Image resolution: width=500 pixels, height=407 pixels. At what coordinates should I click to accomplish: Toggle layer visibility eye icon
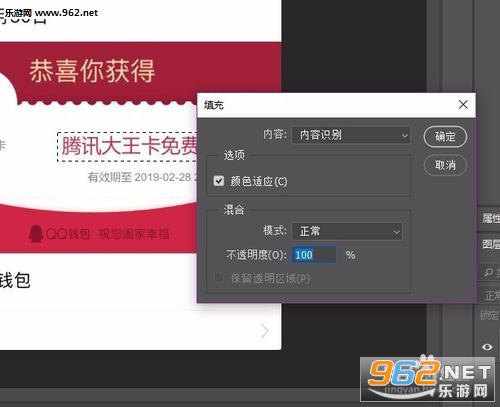coord(487,347)
